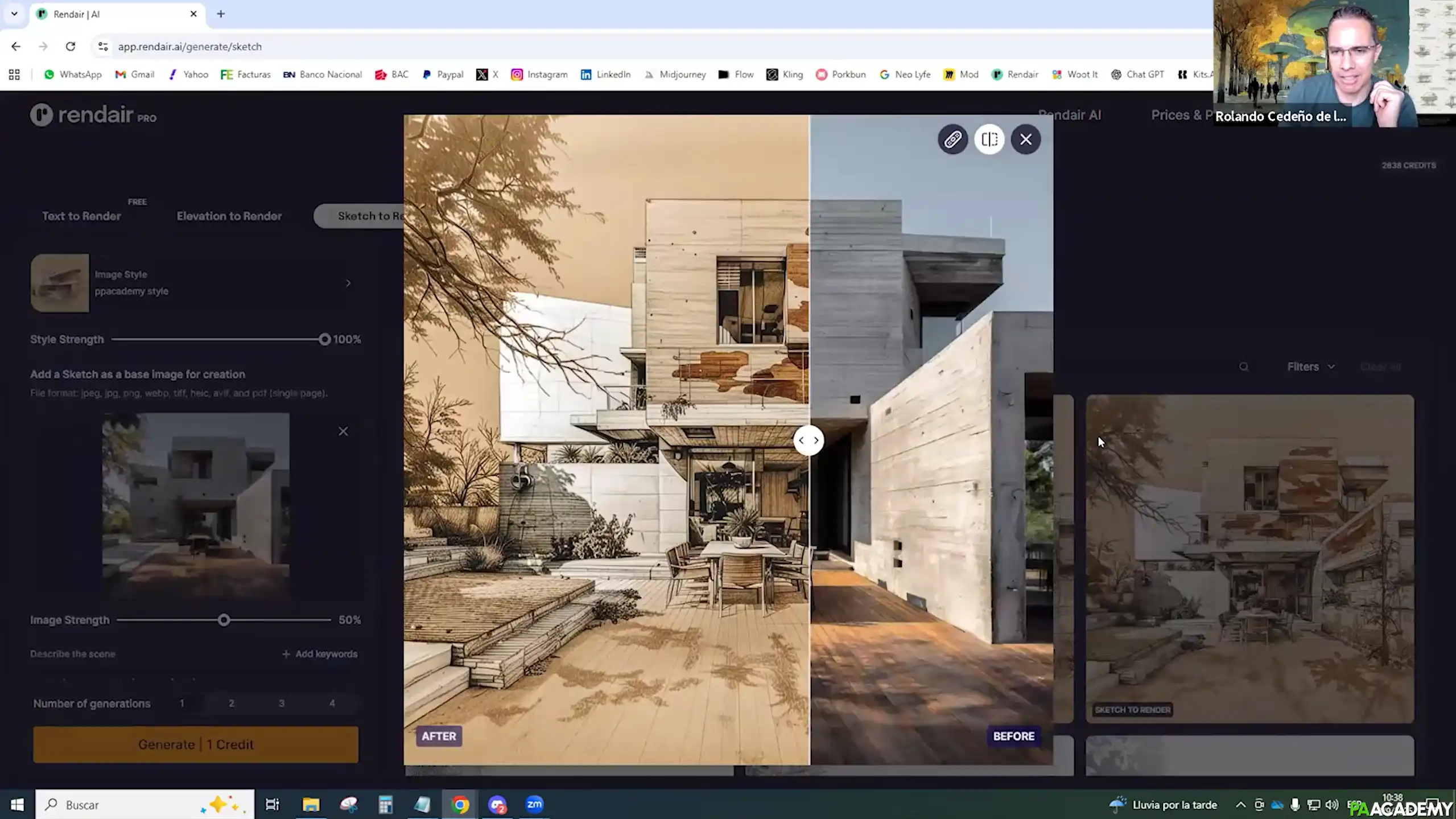This screenshot has height=819, width=1456.
Task: Click Add keywords
Action: pos(320,653)
